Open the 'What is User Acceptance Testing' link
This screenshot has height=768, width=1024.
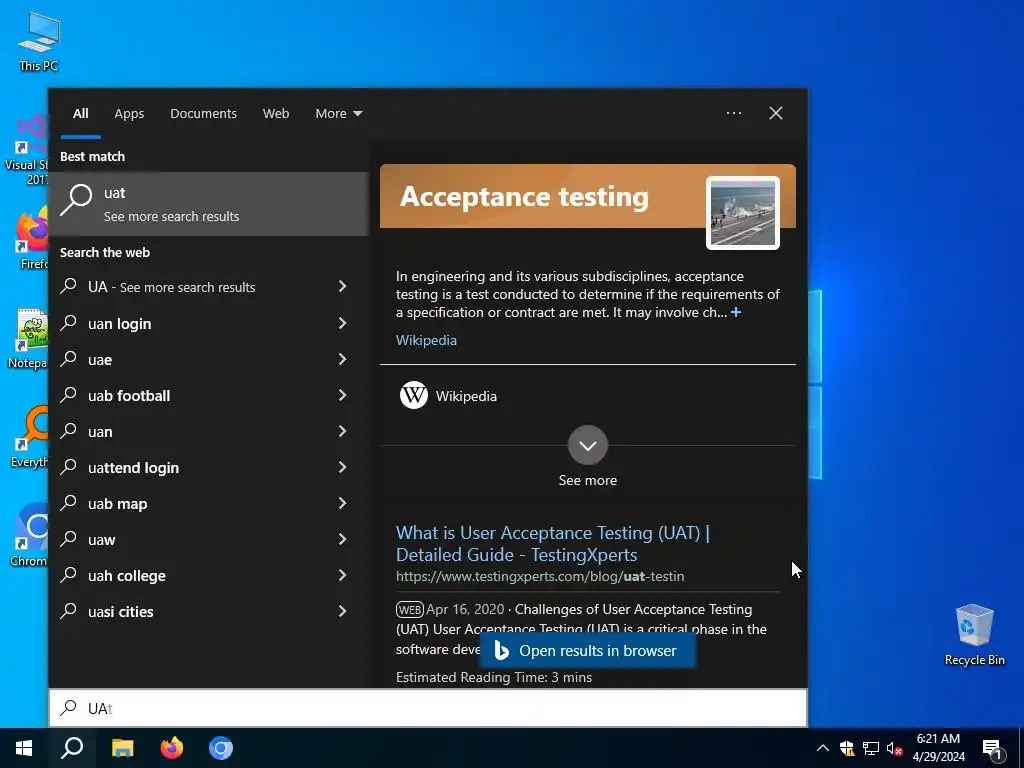coord(552,543)
